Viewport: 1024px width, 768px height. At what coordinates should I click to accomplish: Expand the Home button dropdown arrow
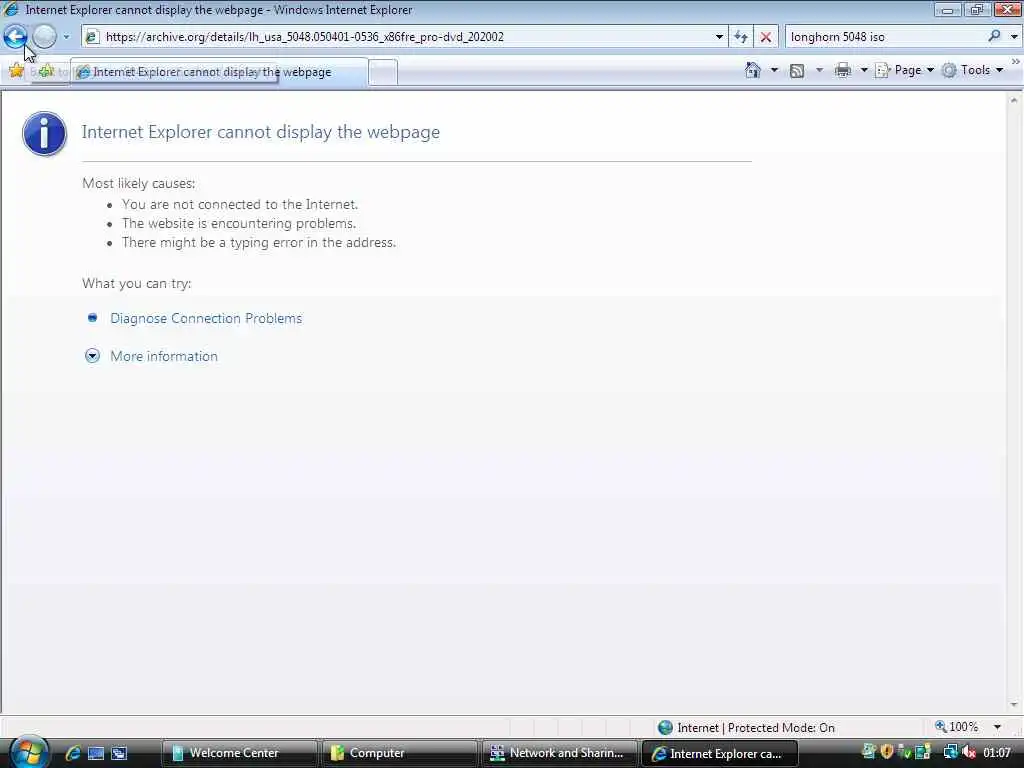[774, 70]
